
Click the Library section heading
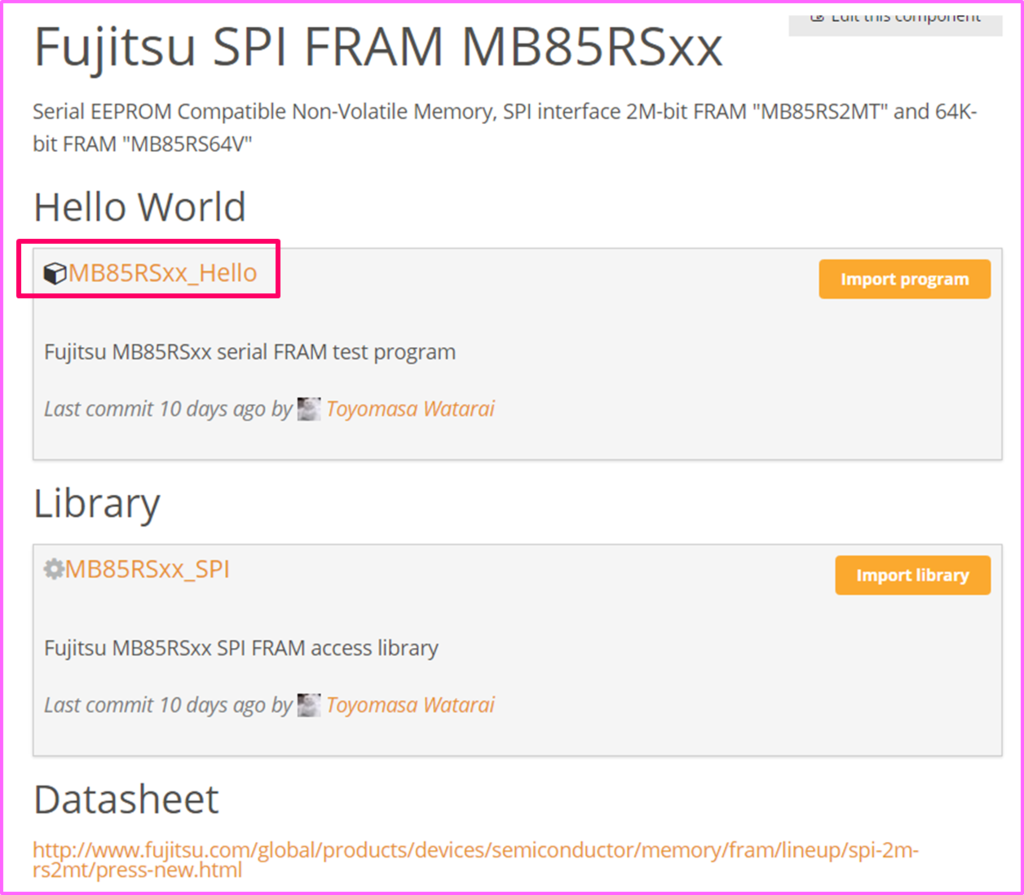click(x=97, y=504)
